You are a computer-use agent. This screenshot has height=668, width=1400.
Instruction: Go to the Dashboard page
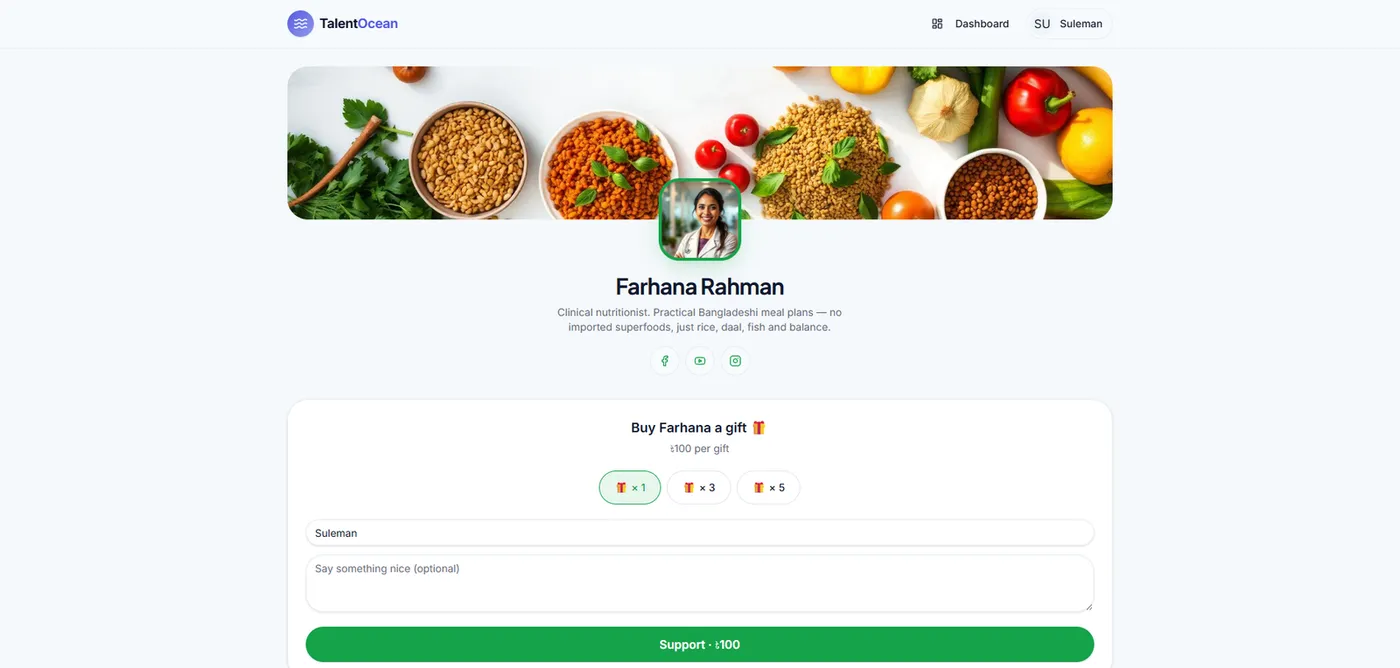(970, 24)
